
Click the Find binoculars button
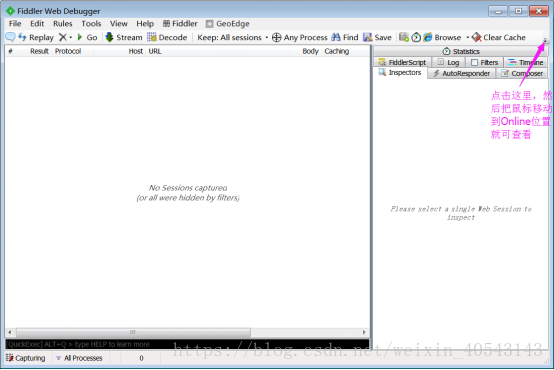click(x=344, y=37)
